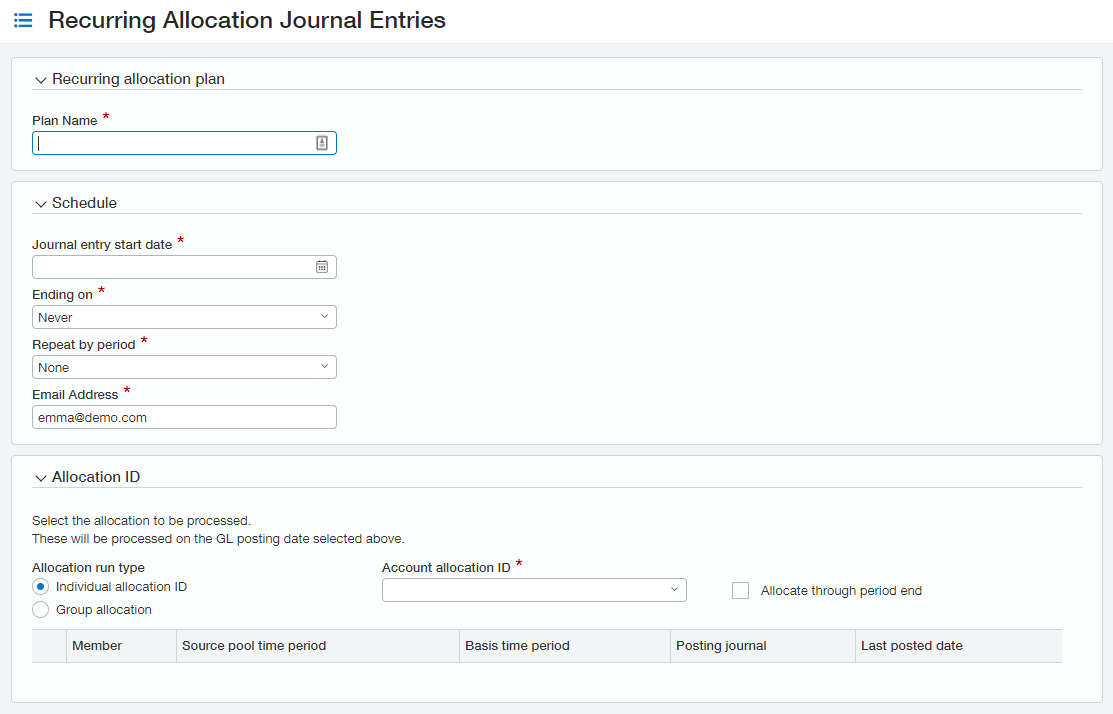Viewport: 1113px width, 714px height.
Task: Collapse the Recurring allocation plan section
Action: 40,79
